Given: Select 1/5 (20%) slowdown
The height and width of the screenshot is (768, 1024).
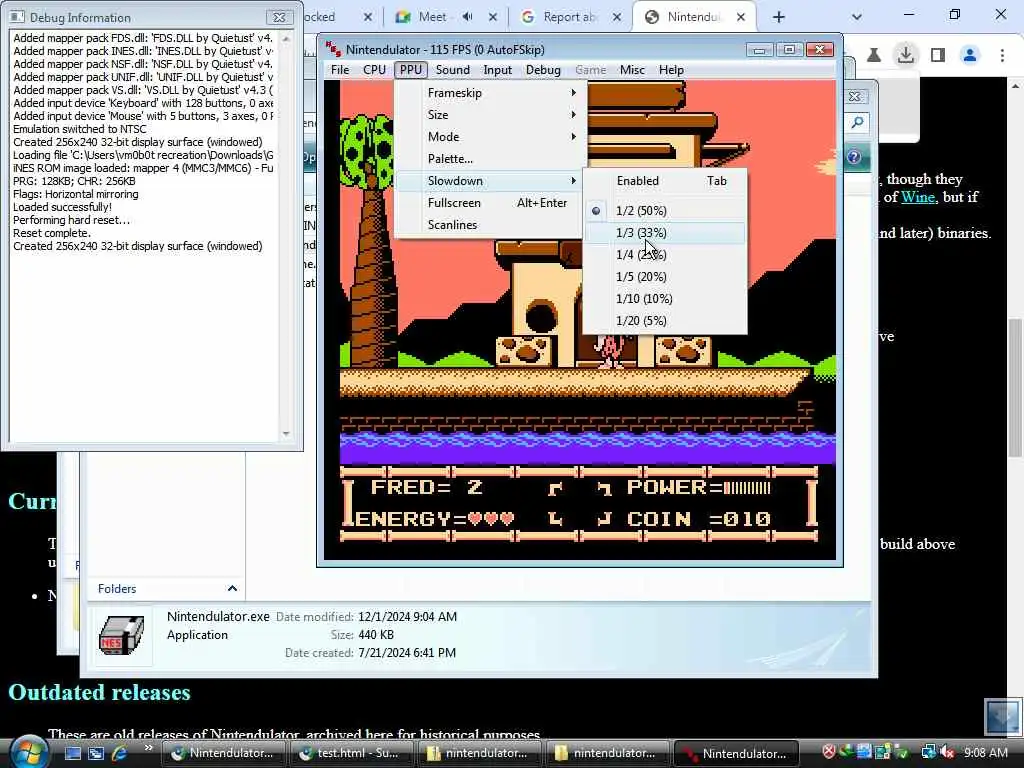Looking at the screenshot, I should coord(665,277).
